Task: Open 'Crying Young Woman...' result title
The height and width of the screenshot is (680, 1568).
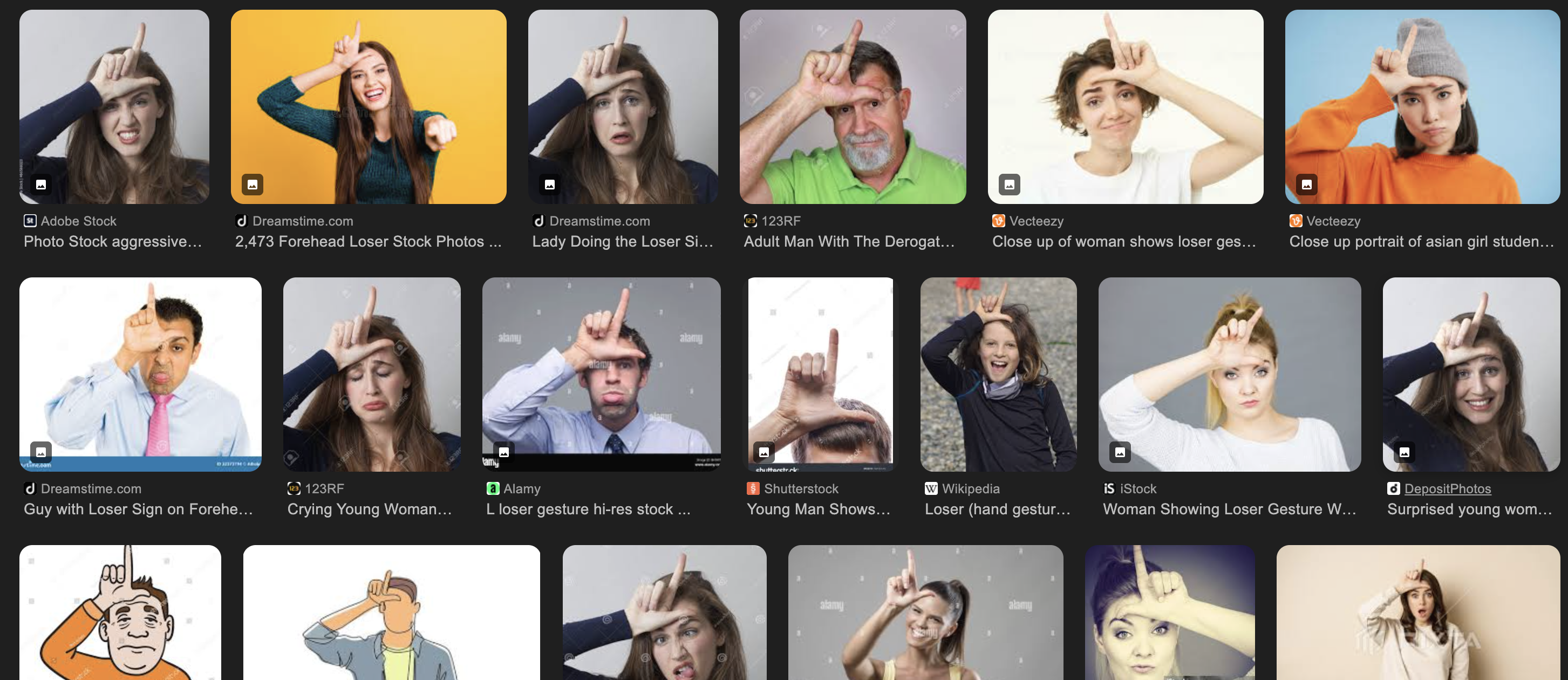Action: [370, 509]
